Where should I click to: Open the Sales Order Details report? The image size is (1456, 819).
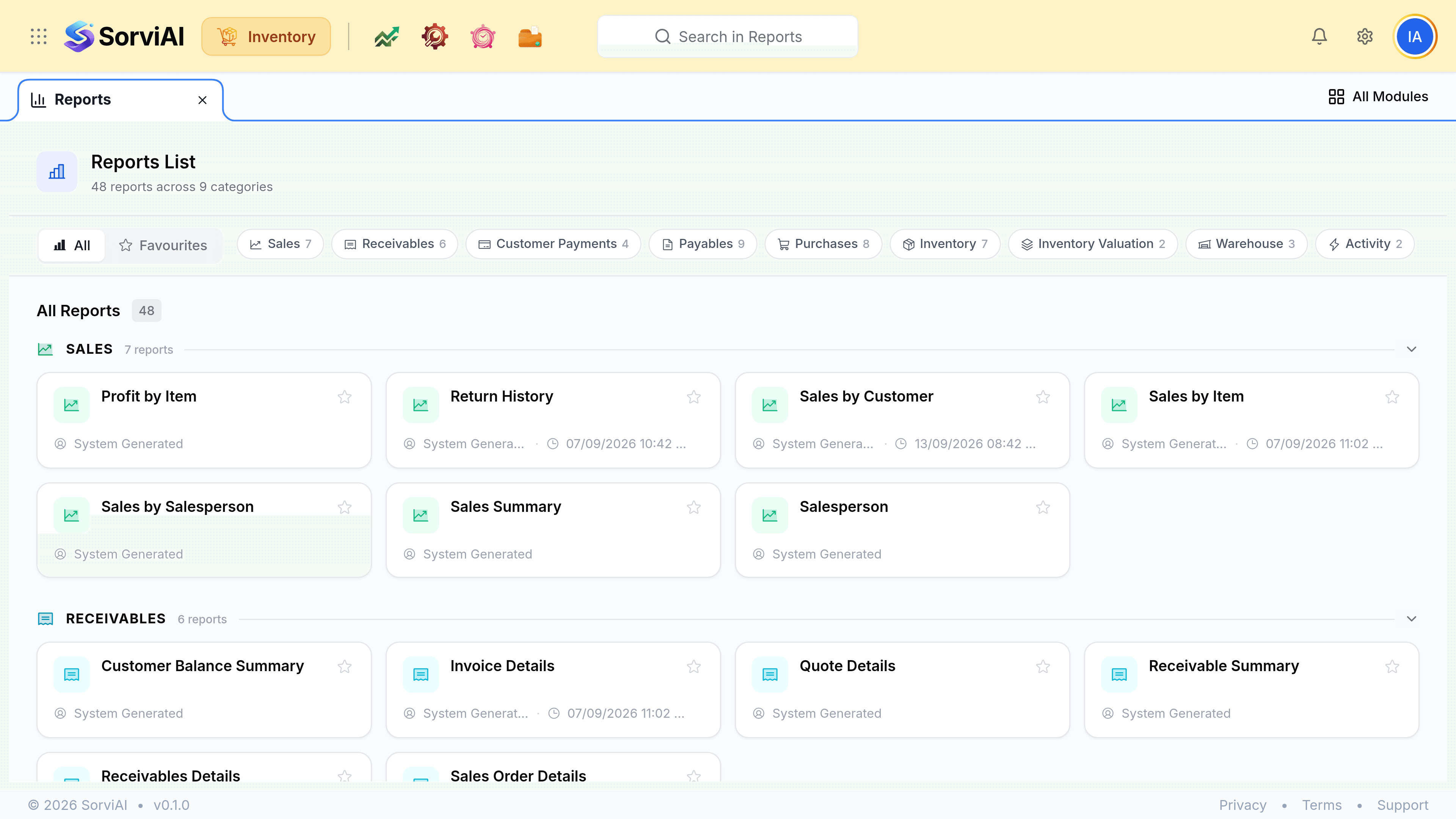pos(553,767)
